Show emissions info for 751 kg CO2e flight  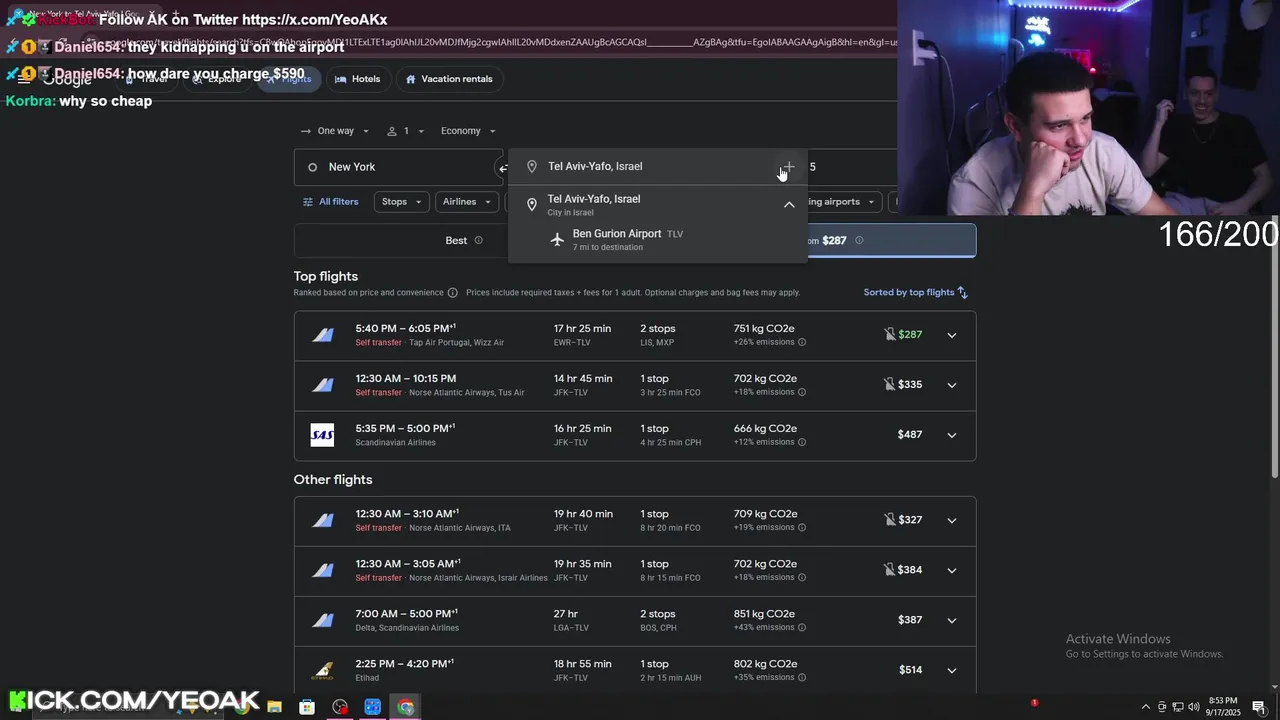click(x=802, y=342)
